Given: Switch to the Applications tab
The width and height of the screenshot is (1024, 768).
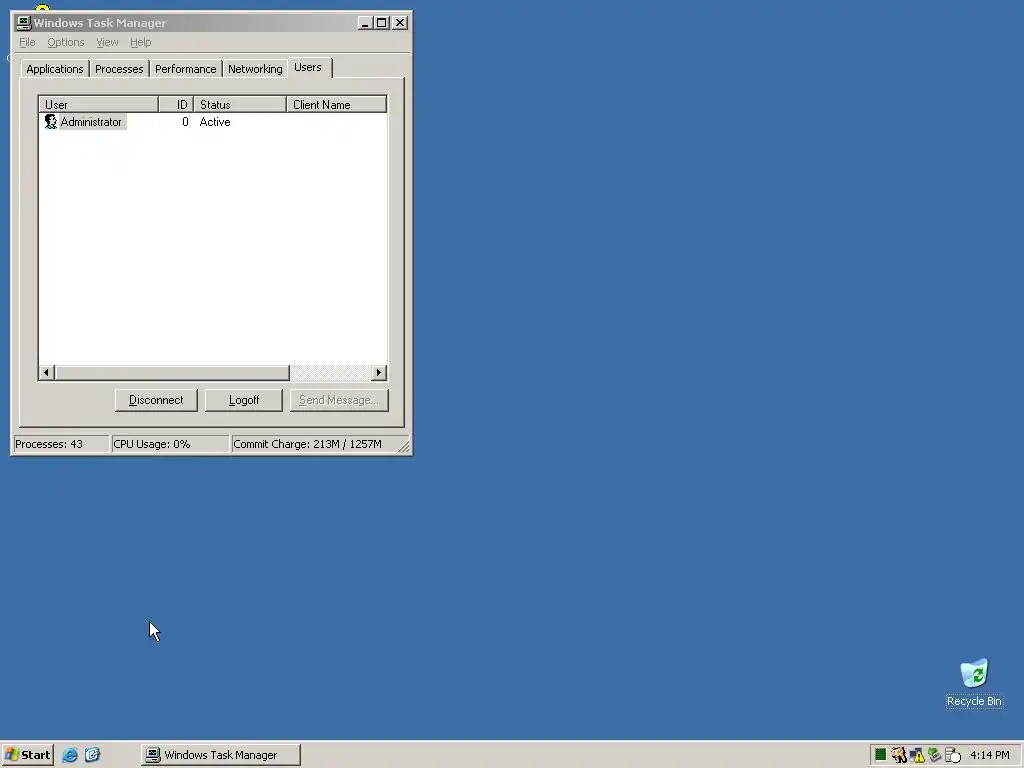Looking at the screenshot, I should tap(55, 69).
